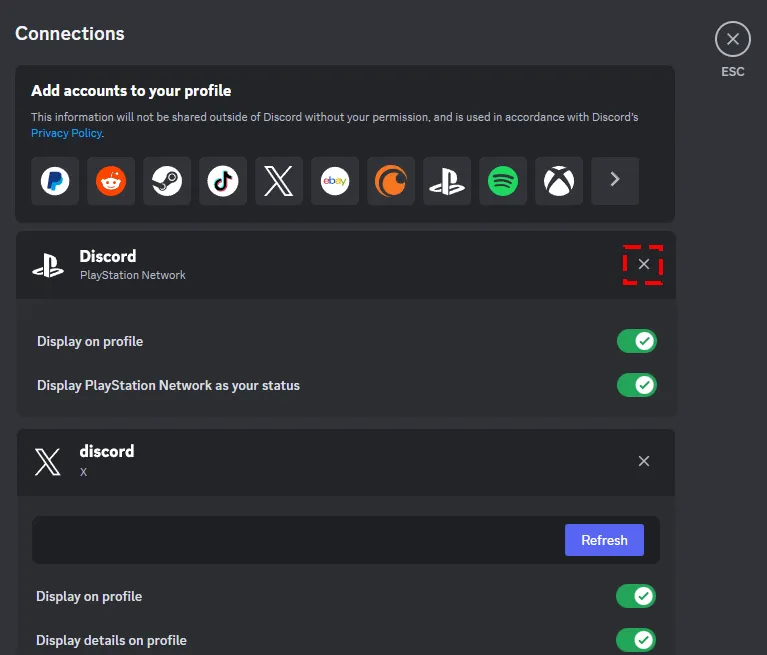Turn off Display details on profile
Image resolution: width=767 pixels, height=655 pixels.
click(636, 640)
